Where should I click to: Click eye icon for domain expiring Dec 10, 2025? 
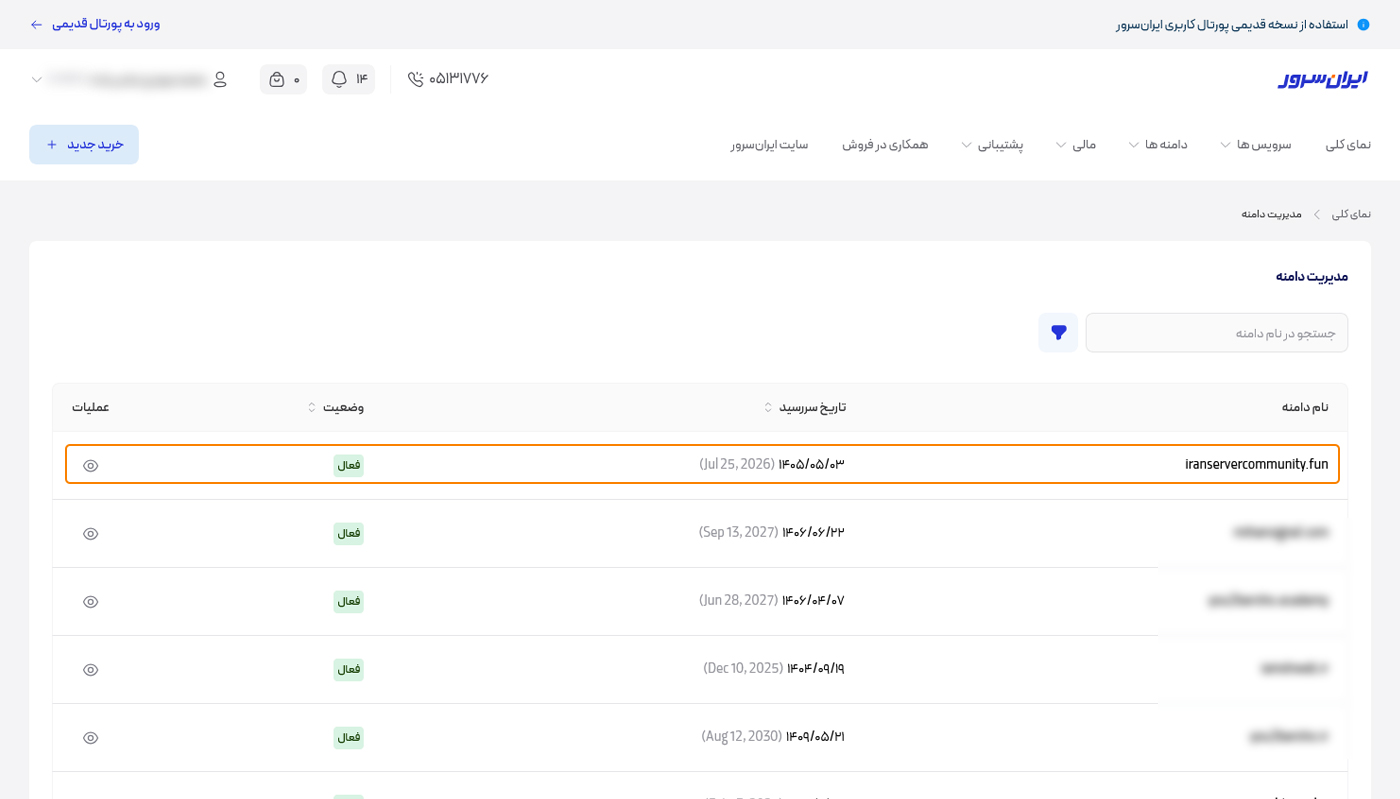(91, 670)
